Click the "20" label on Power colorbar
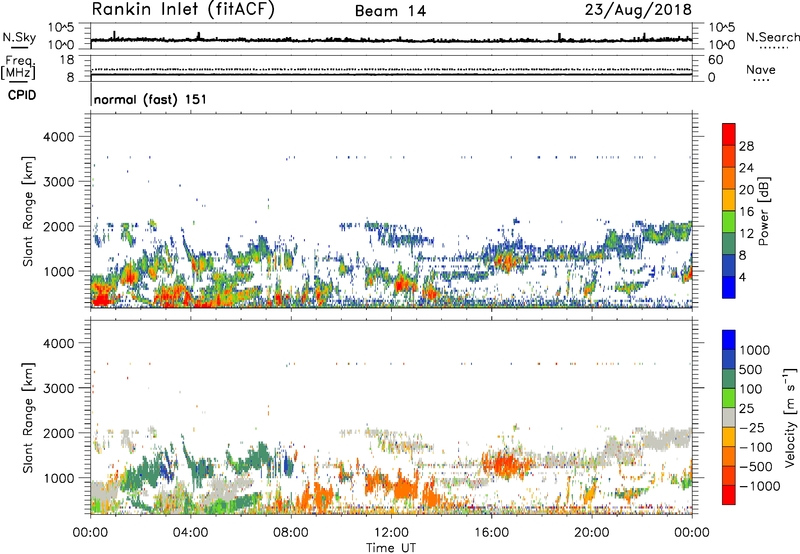The width and height of the screenshot is (800, 554). click(x=746, y=190)
